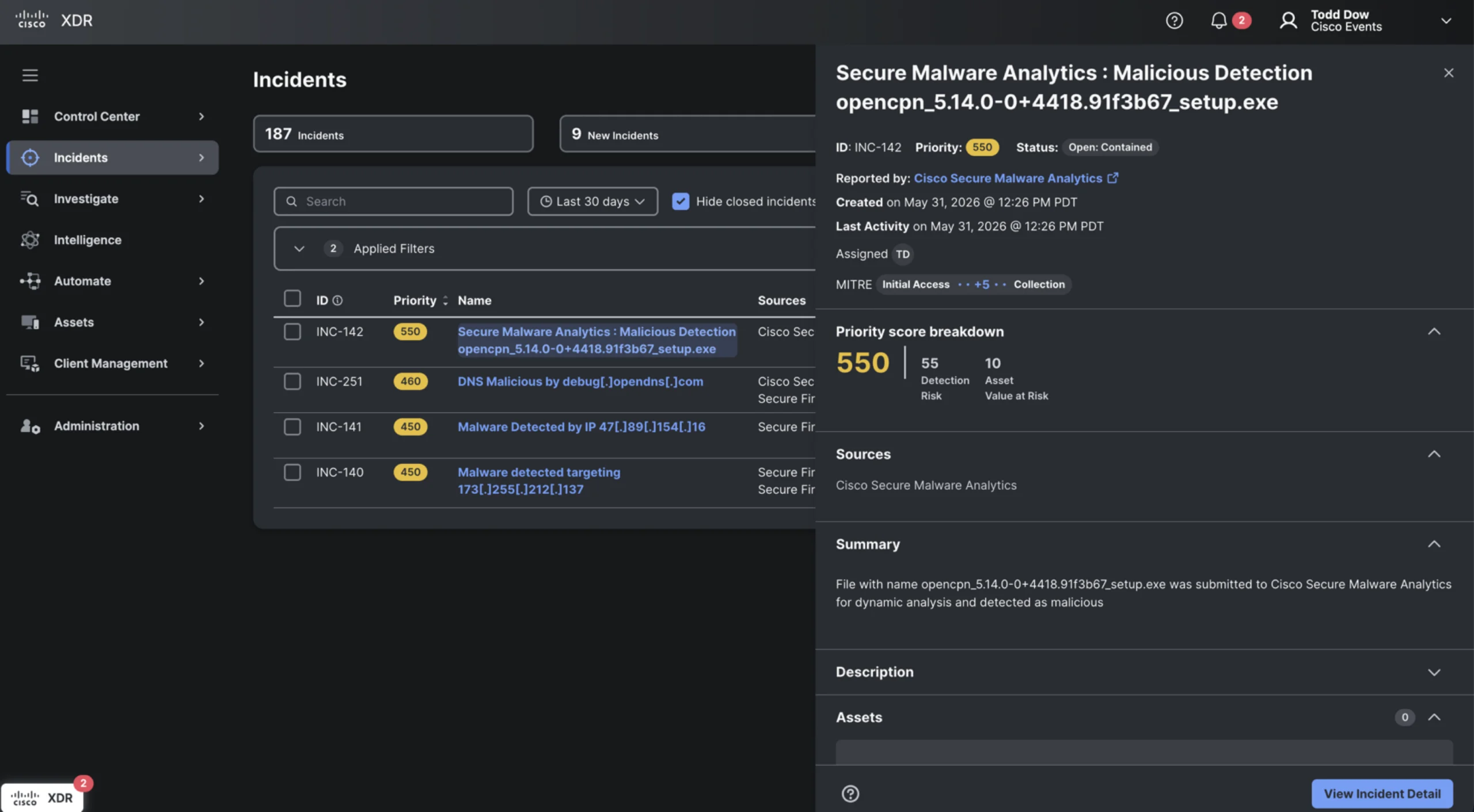
Task: Expand the Applied Filters panel
Action: 299,249
